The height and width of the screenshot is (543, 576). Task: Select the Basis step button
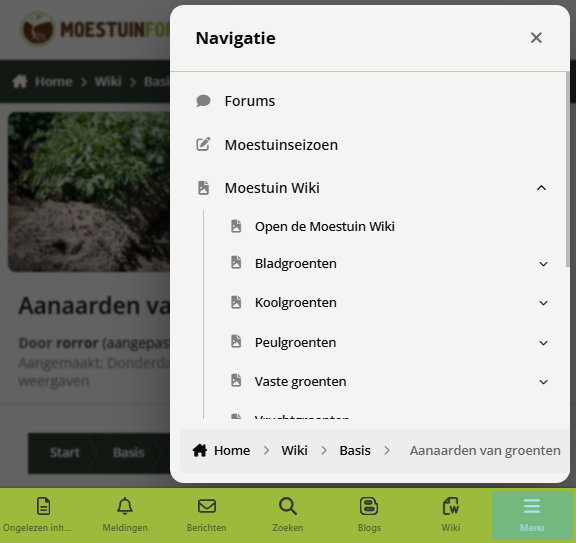click(x=129, y=453)
